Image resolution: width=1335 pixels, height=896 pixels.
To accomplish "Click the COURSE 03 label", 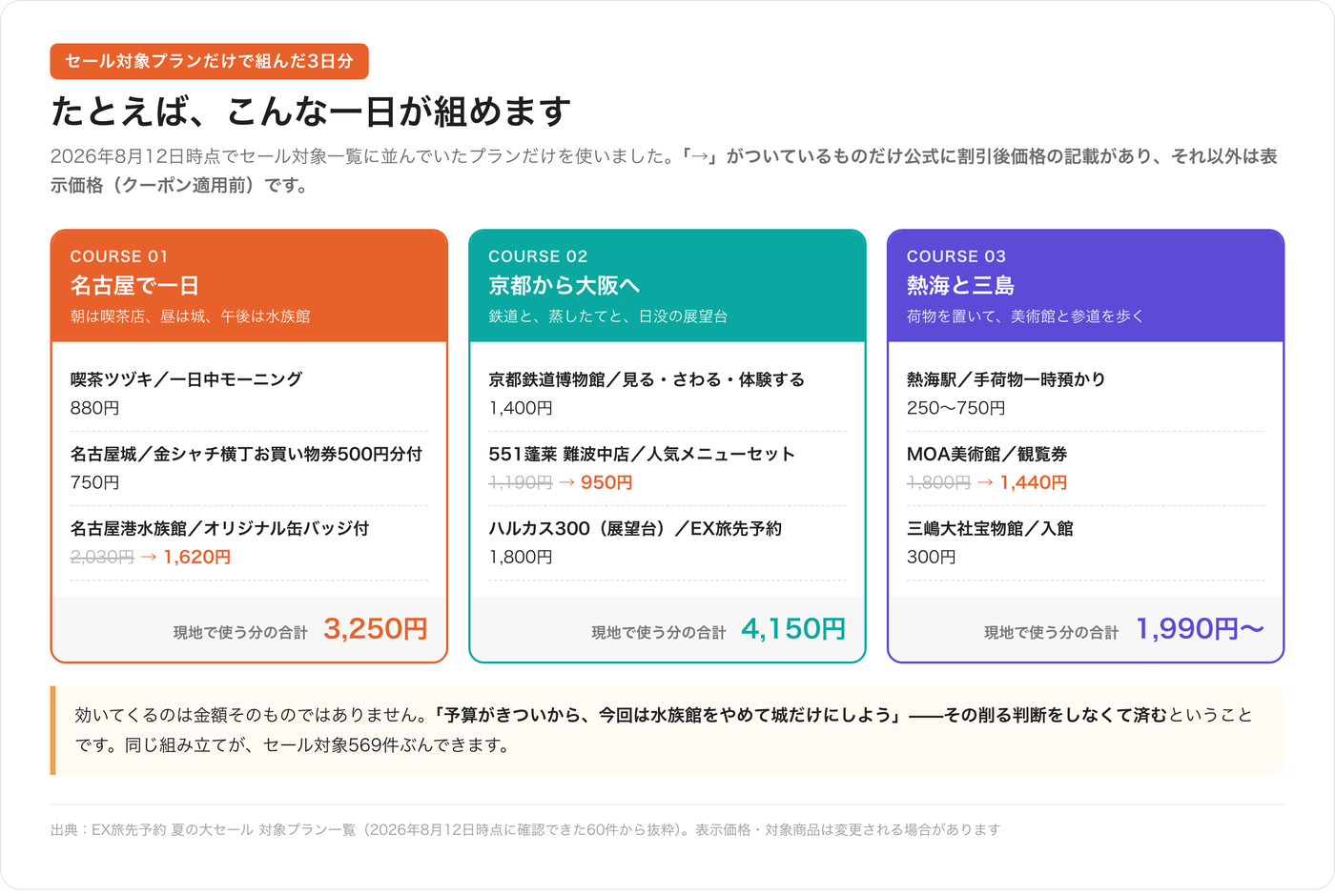I will click(x=956, y=256).
